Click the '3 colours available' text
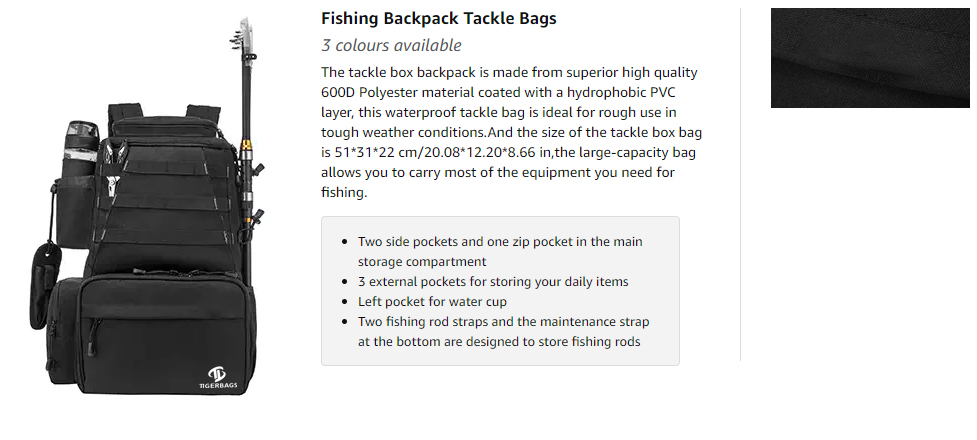 pyautogui.click(x=391, y=45)
